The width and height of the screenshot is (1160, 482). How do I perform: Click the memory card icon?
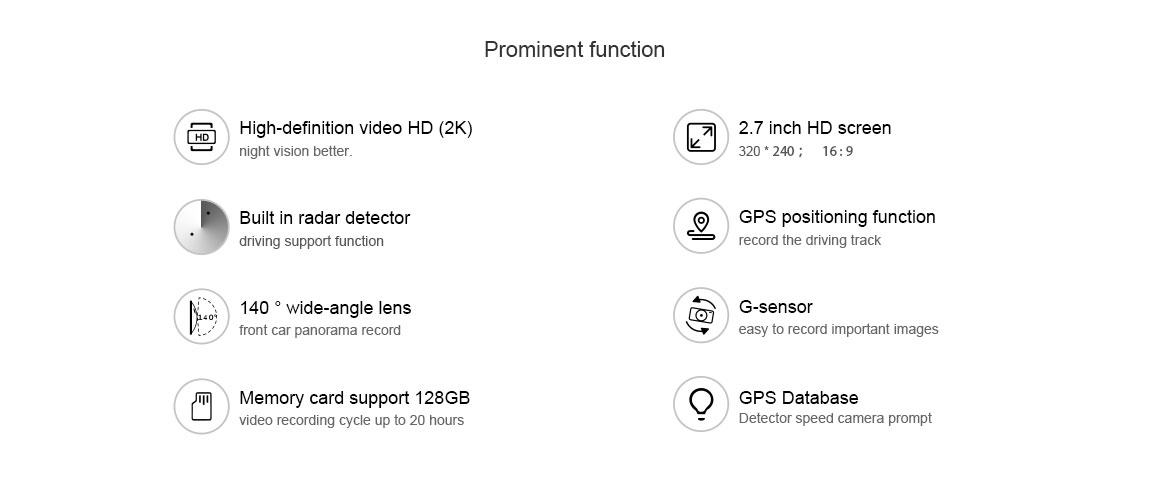[202, 407]
